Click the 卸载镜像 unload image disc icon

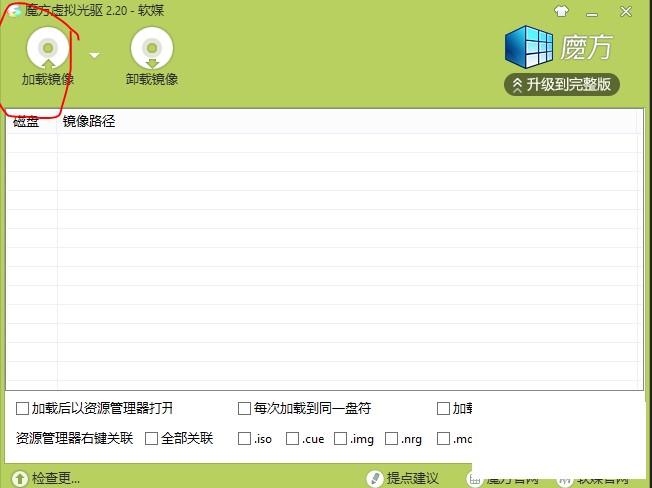[152, 48]
